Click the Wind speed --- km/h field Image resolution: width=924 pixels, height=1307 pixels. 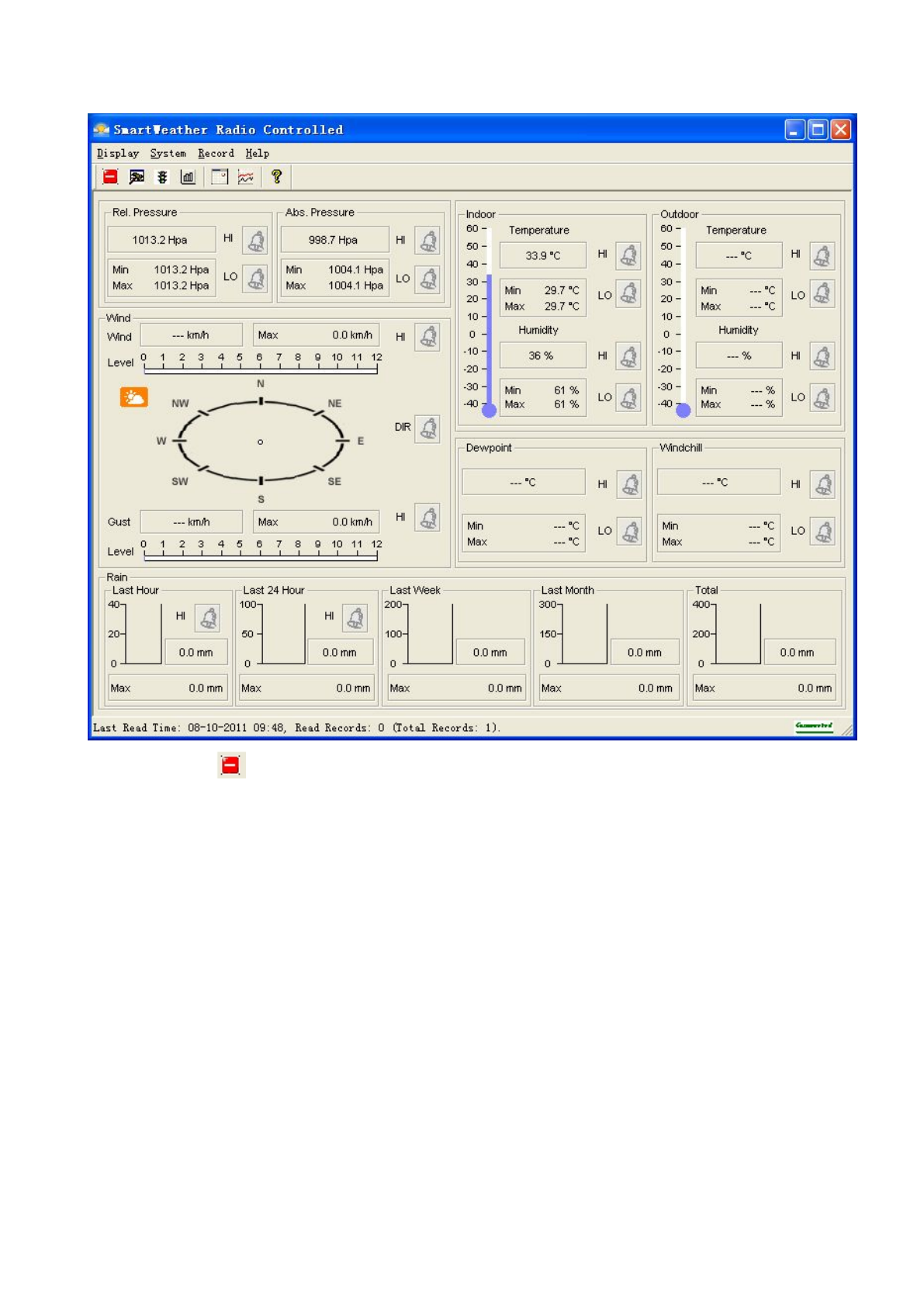[x=192, y=335]
